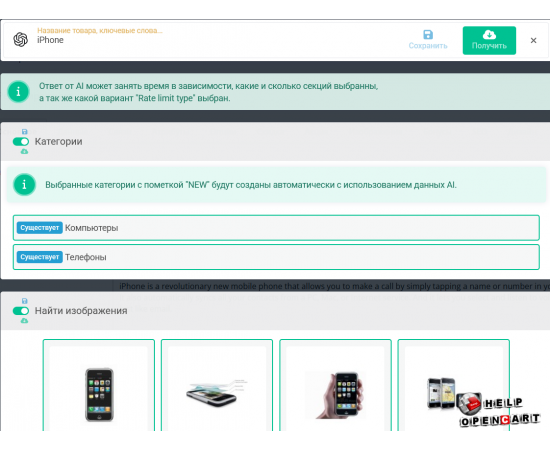This screenshot has height=450, width=550.
Task: Toggle the Категории section switch
Action: click(x=21, y=142)
